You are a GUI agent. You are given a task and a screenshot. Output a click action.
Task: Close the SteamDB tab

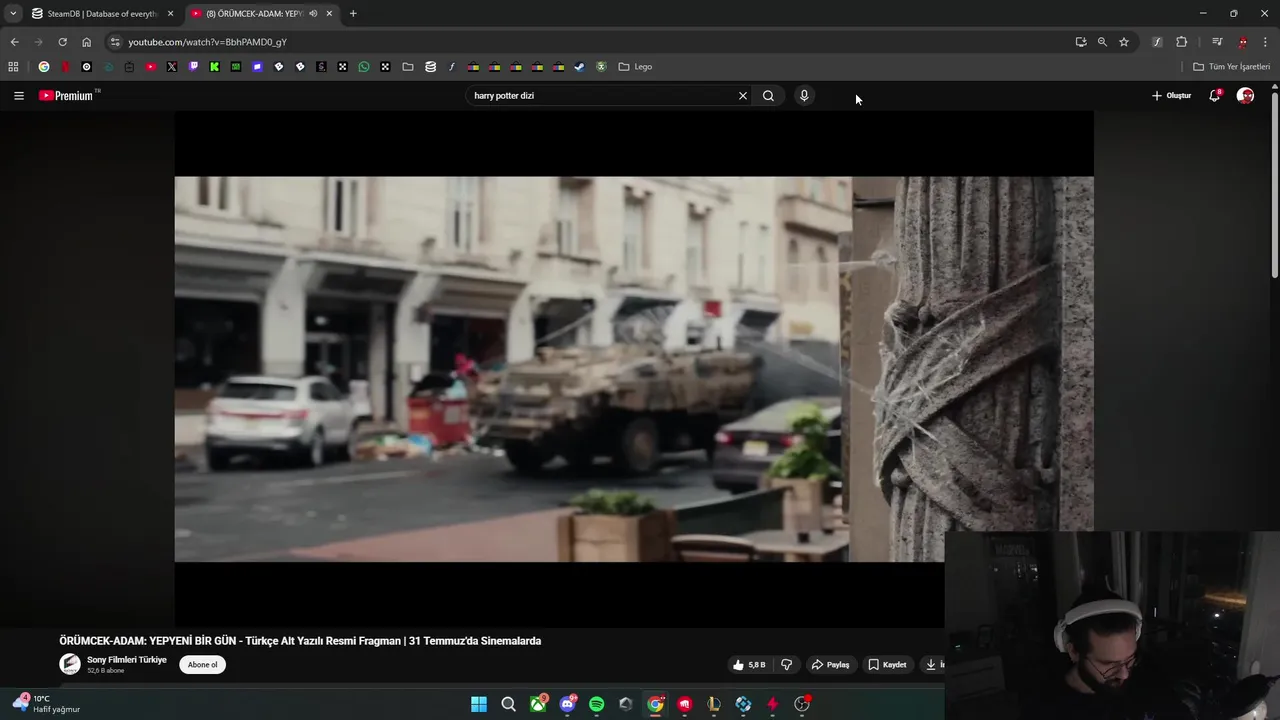[171, 14]
